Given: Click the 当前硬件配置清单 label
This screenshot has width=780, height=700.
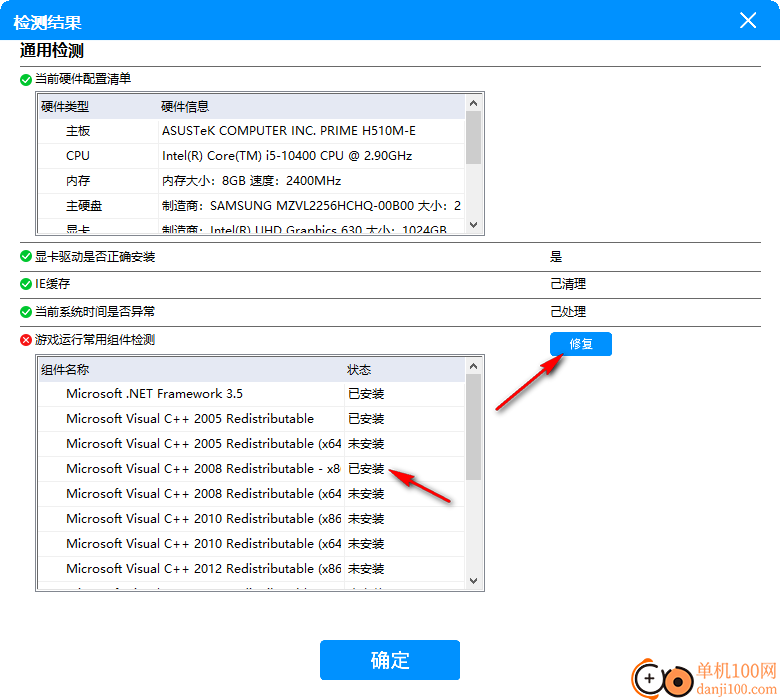Looking at the screenshot, I should [83, 79].
